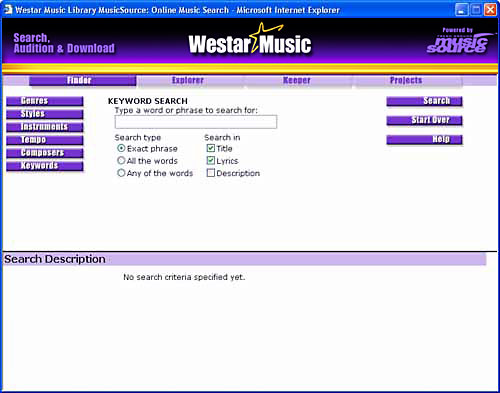Maximize the Internet Explorer window
This screenshot has width=500, height=393.
(x=476, y=10)
